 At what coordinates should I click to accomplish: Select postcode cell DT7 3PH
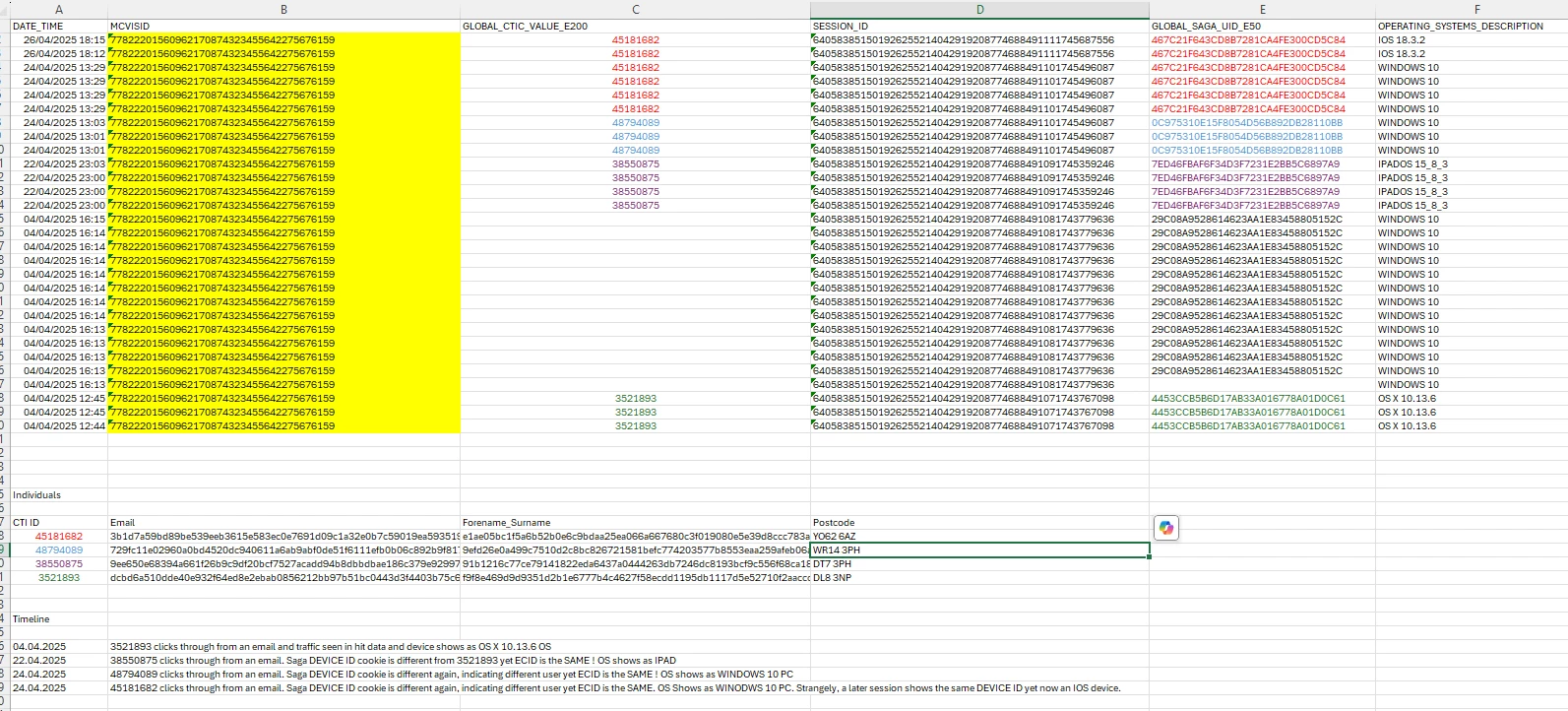click(979, 564)
